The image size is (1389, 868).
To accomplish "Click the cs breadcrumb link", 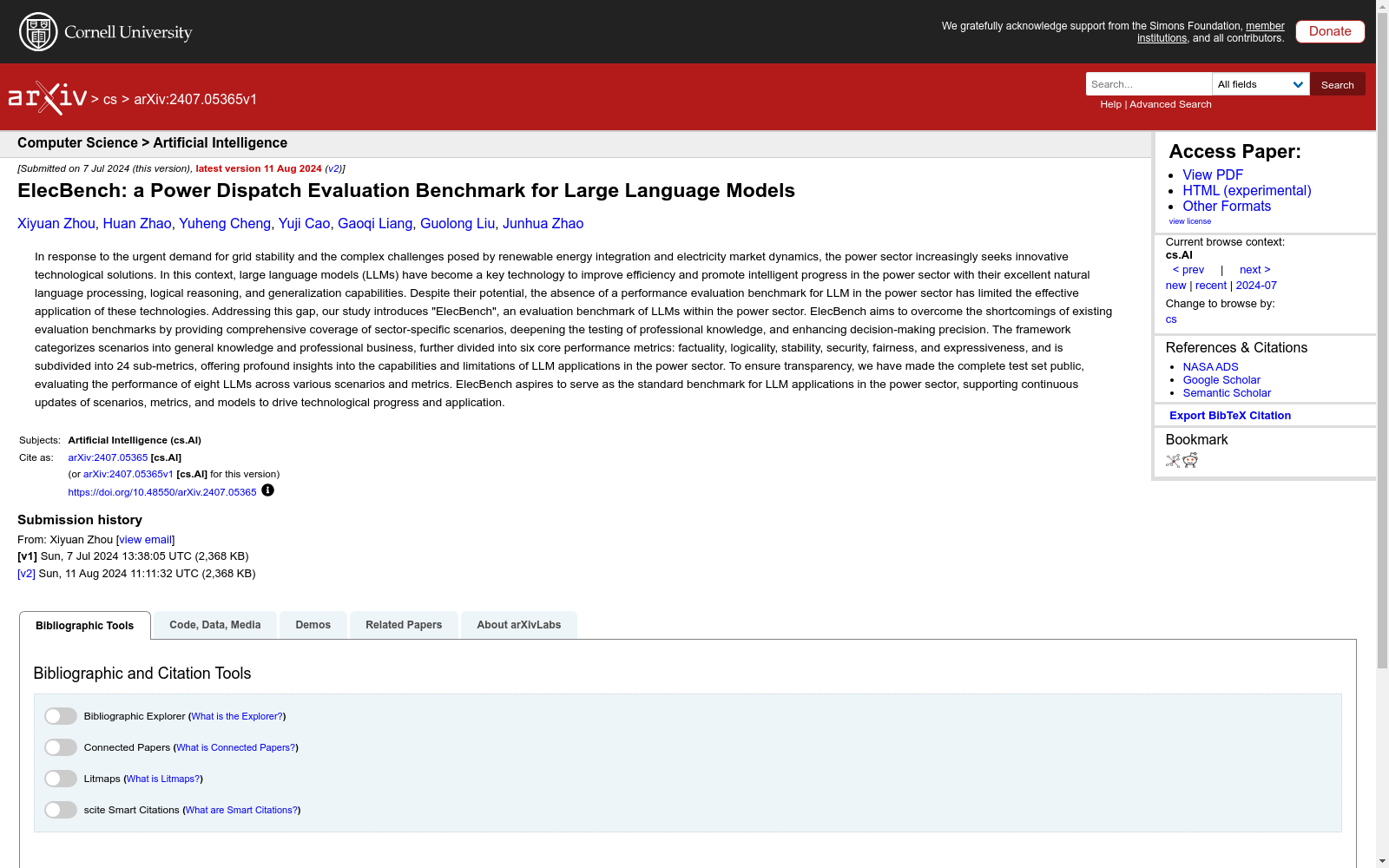I will (110, 100).
